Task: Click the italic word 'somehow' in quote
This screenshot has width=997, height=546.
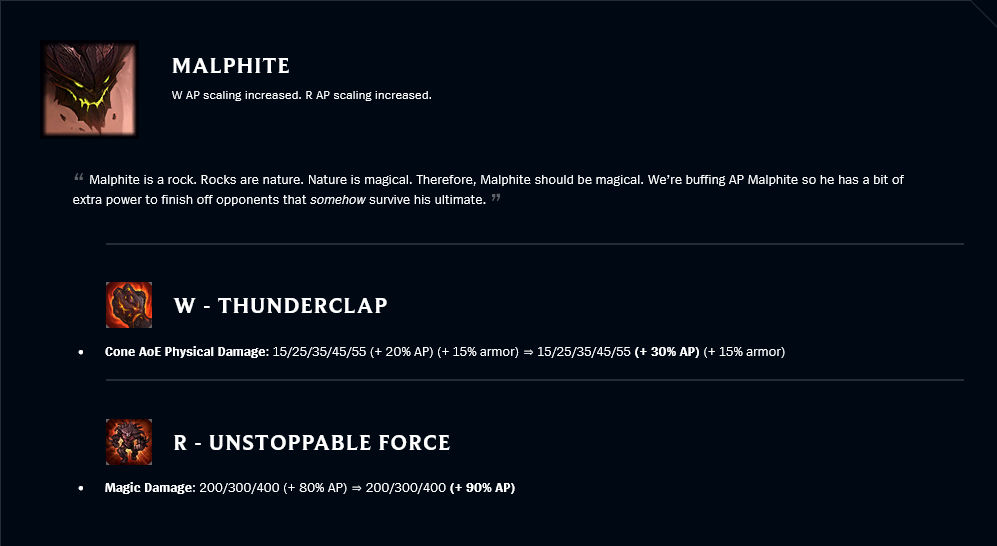Action: pos(338,200)
